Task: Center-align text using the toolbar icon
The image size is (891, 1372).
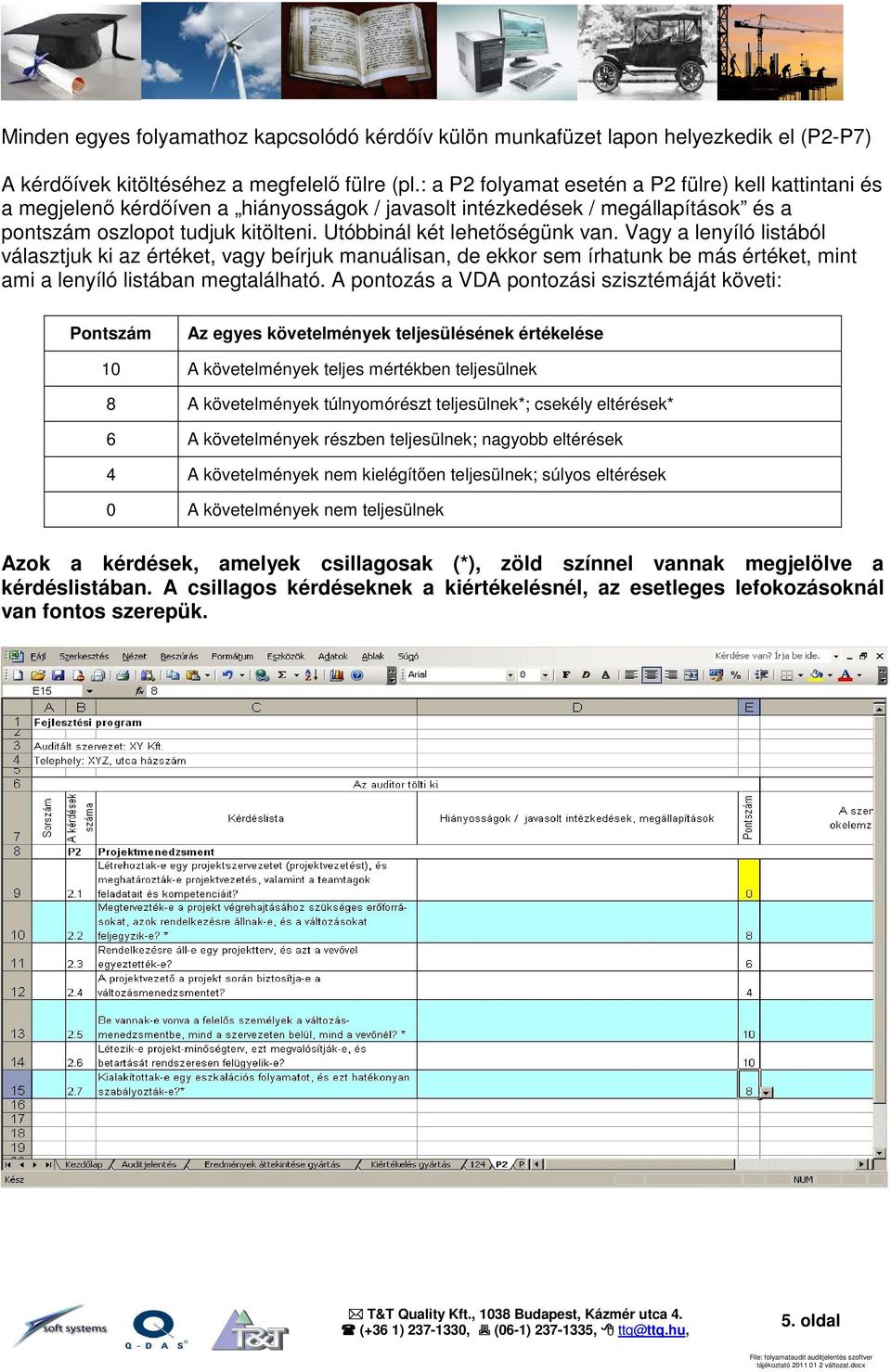Action: 651,675
